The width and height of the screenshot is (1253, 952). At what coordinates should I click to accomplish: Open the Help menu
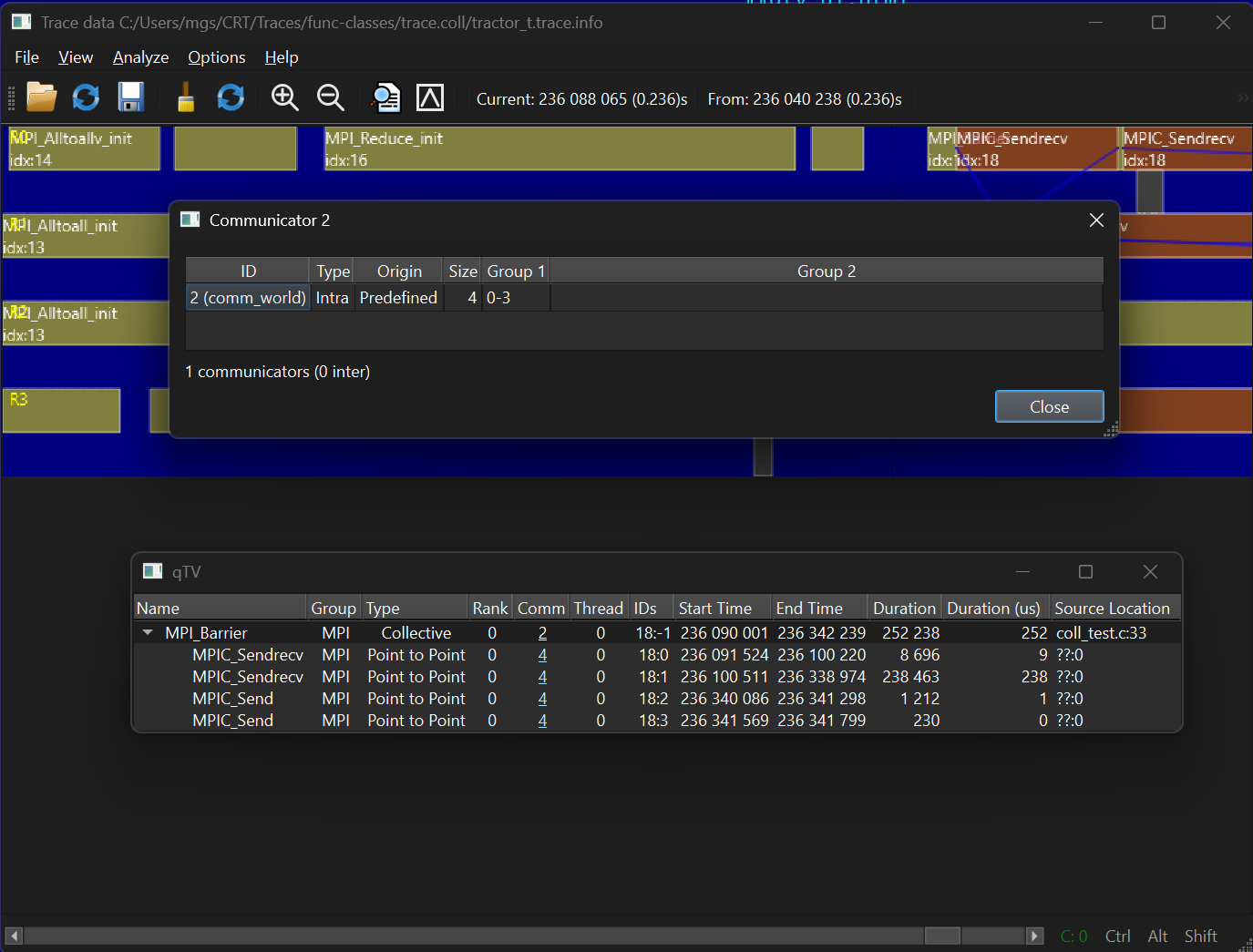click(x=282, y=57)
